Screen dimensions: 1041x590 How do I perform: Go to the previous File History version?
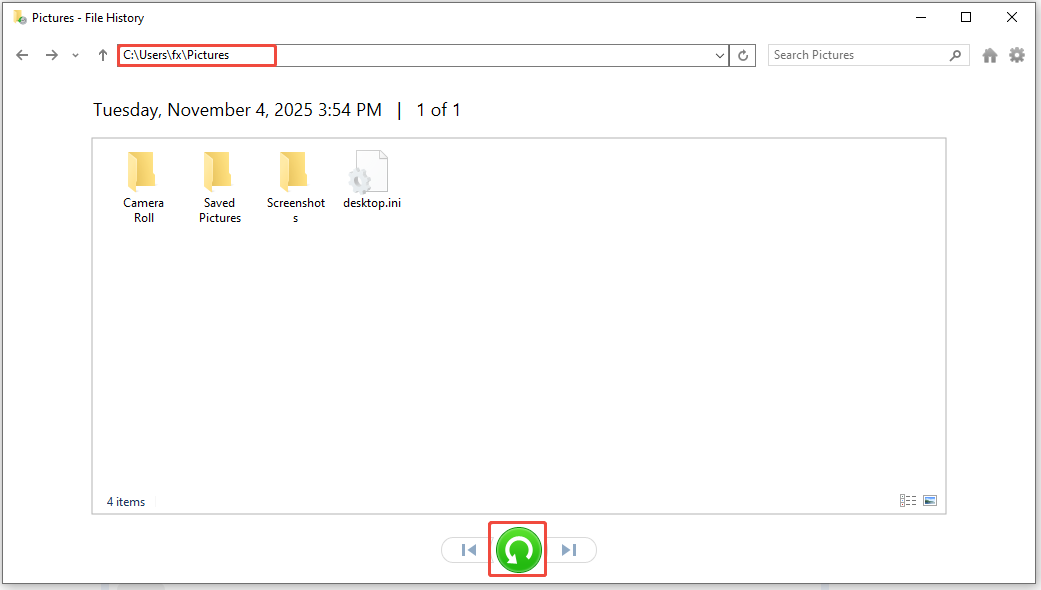[467, 549]
